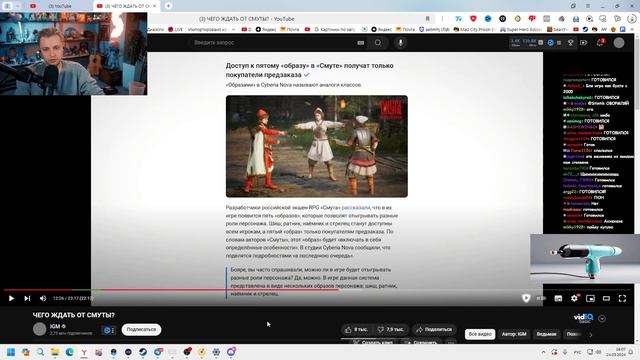Screen dimensions: 640x360
Task: Open YouTube notifications bell
Action: [x=600, y=42]
